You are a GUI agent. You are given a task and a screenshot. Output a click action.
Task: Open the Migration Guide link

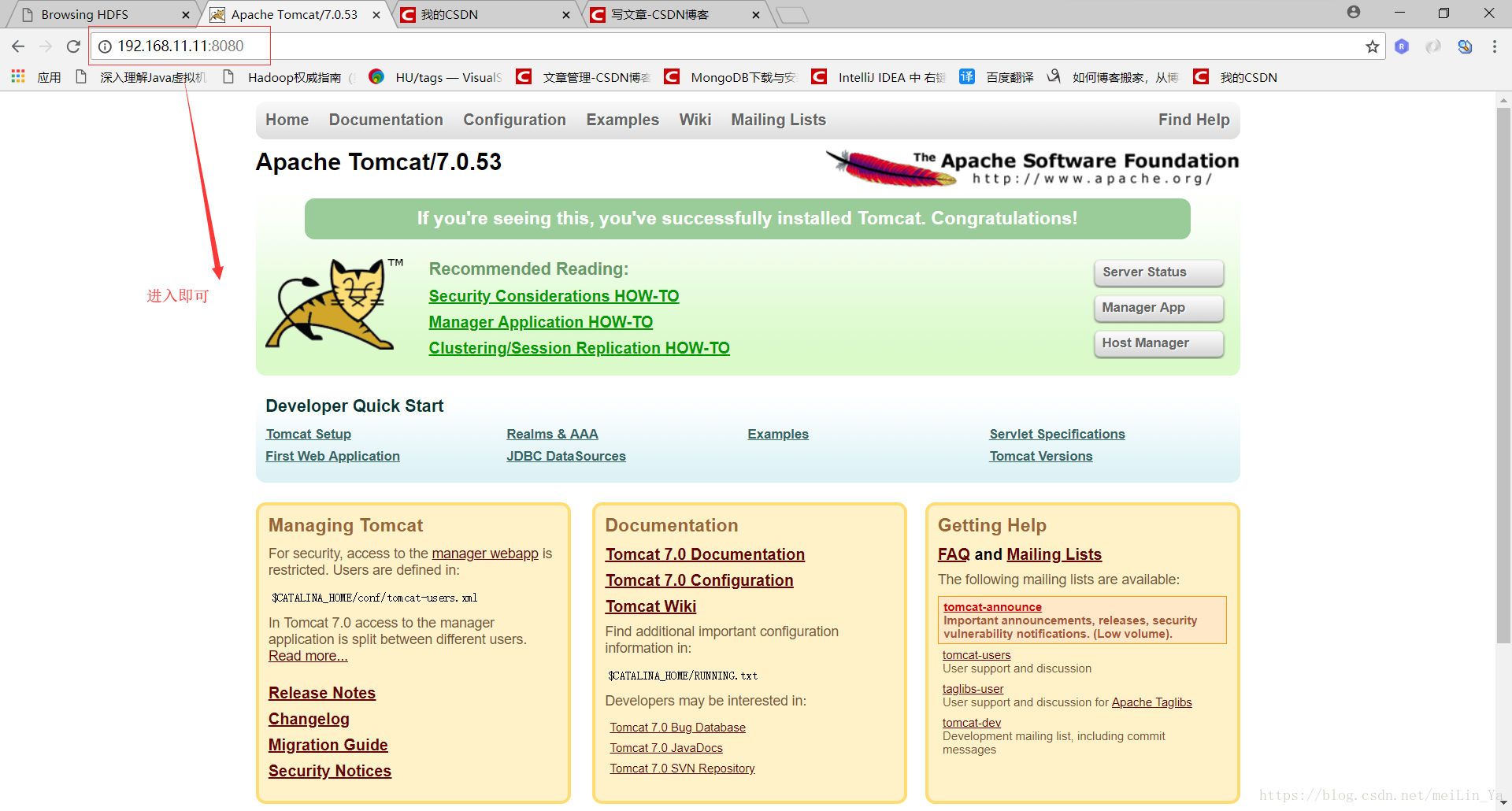328,745
